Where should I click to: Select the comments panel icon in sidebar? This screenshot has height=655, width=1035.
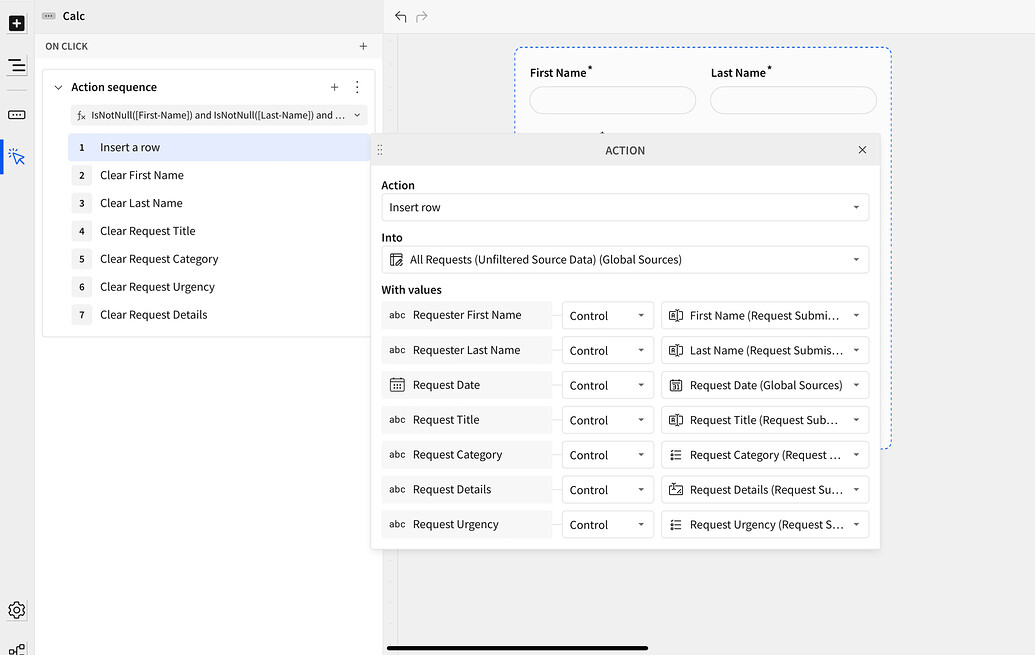coord(16,114)
